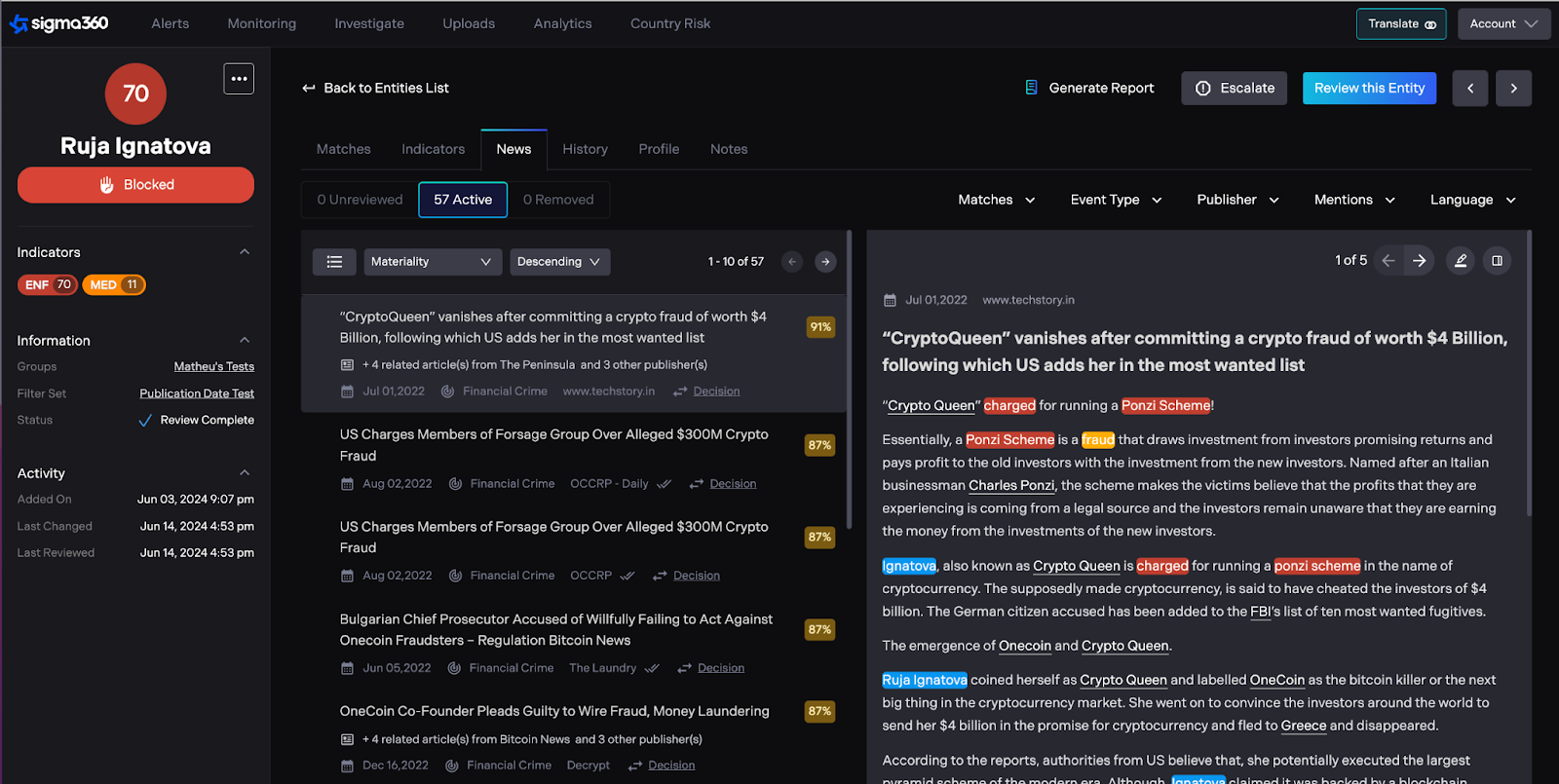The image size is (1559, 784).
Task: Click the list view icon beside Materiality
Action: coord(334,262)
